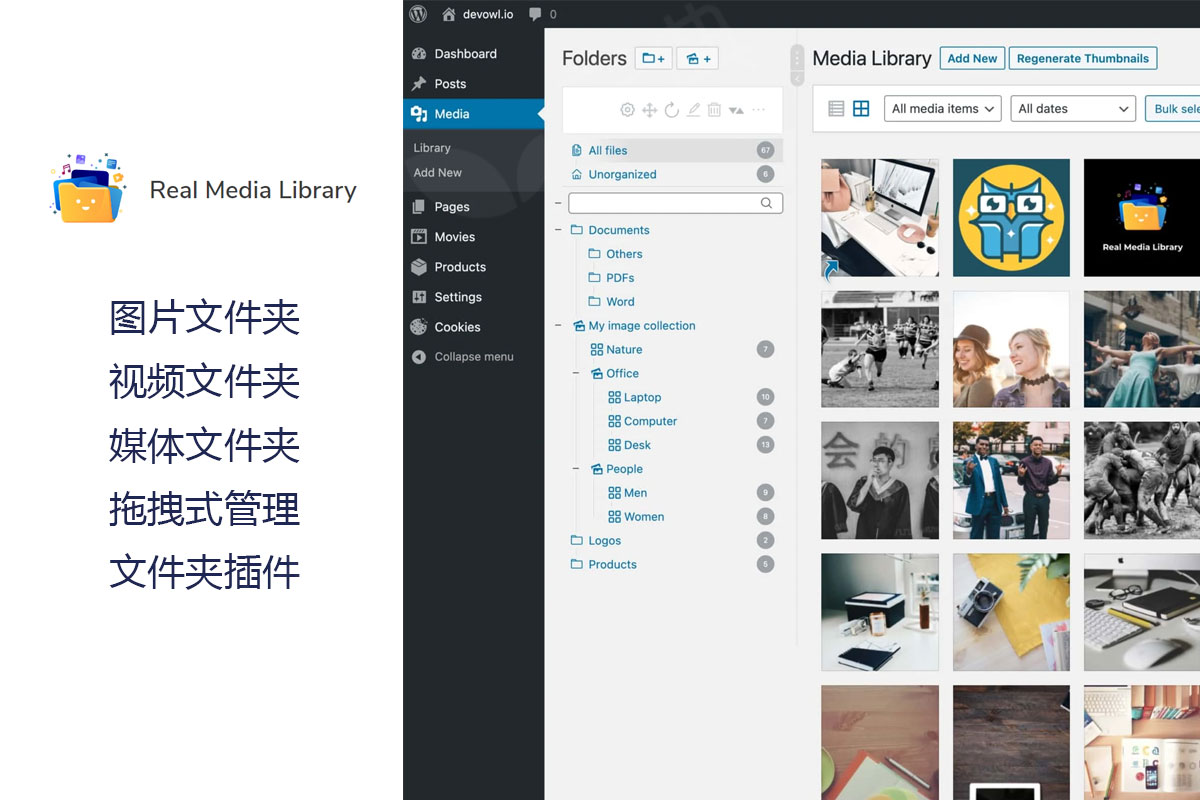Click the Regenerate Thumbnails button
The height and width of the screenshot is (800, 1200).
point(1082,58)
